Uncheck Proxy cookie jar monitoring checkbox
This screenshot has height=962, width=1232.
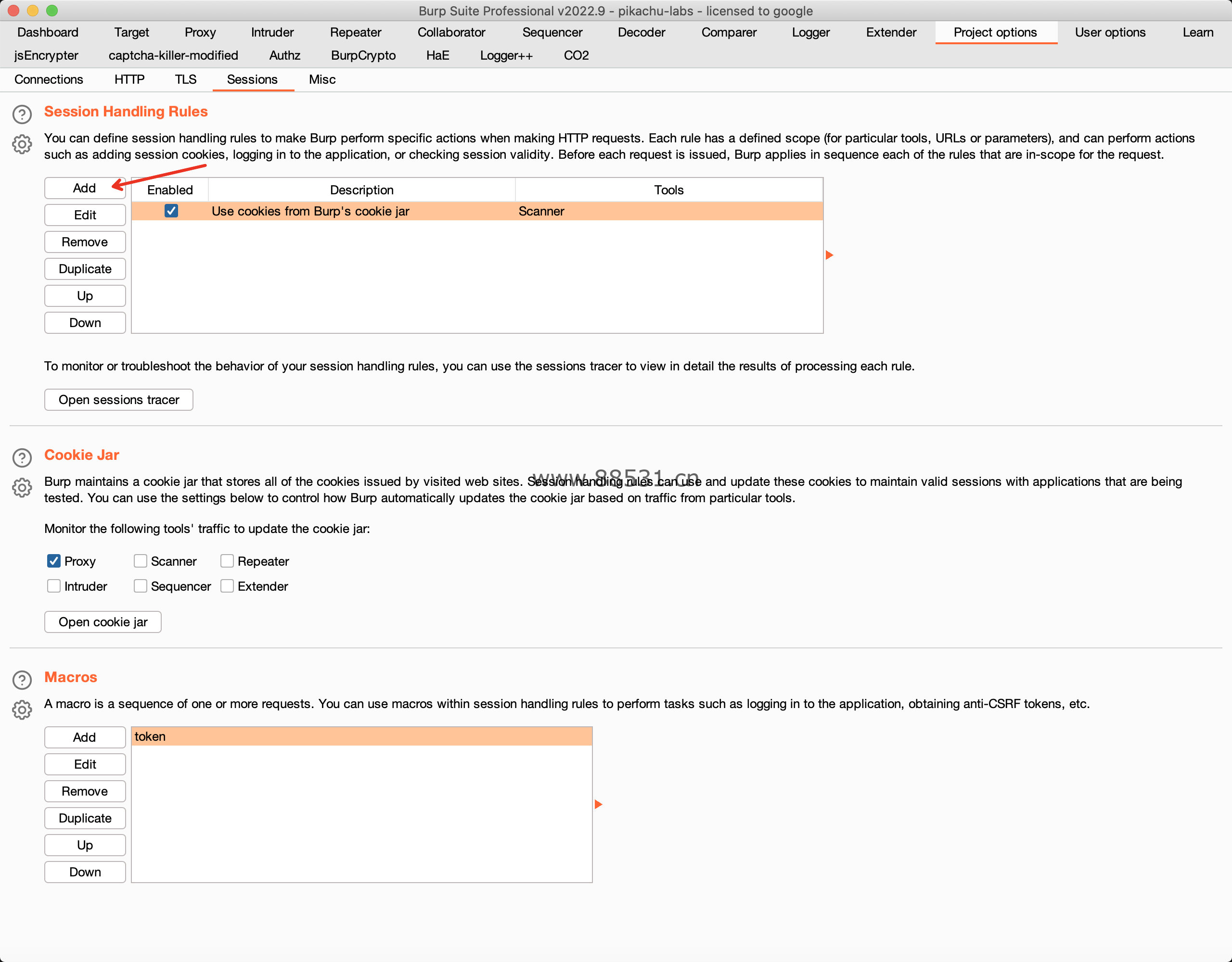pyautogui.click(x=53, y=561)
